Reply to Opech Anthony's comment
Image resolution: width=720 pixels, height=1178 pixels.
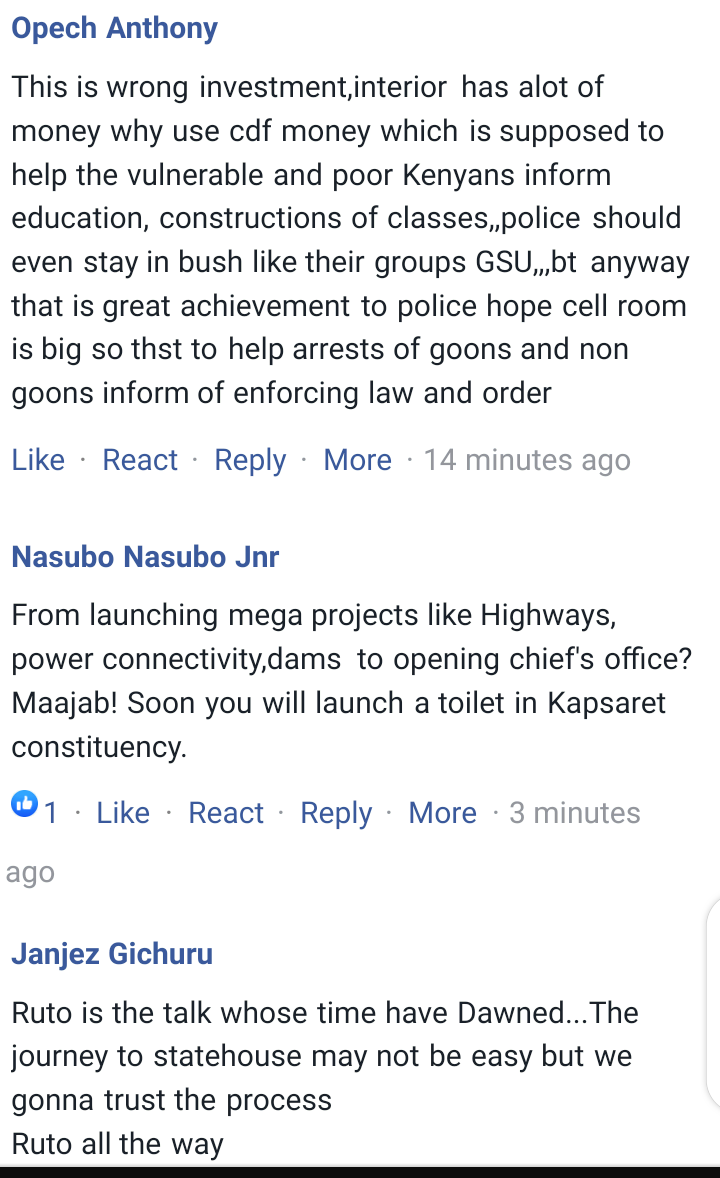coord(250,461)
